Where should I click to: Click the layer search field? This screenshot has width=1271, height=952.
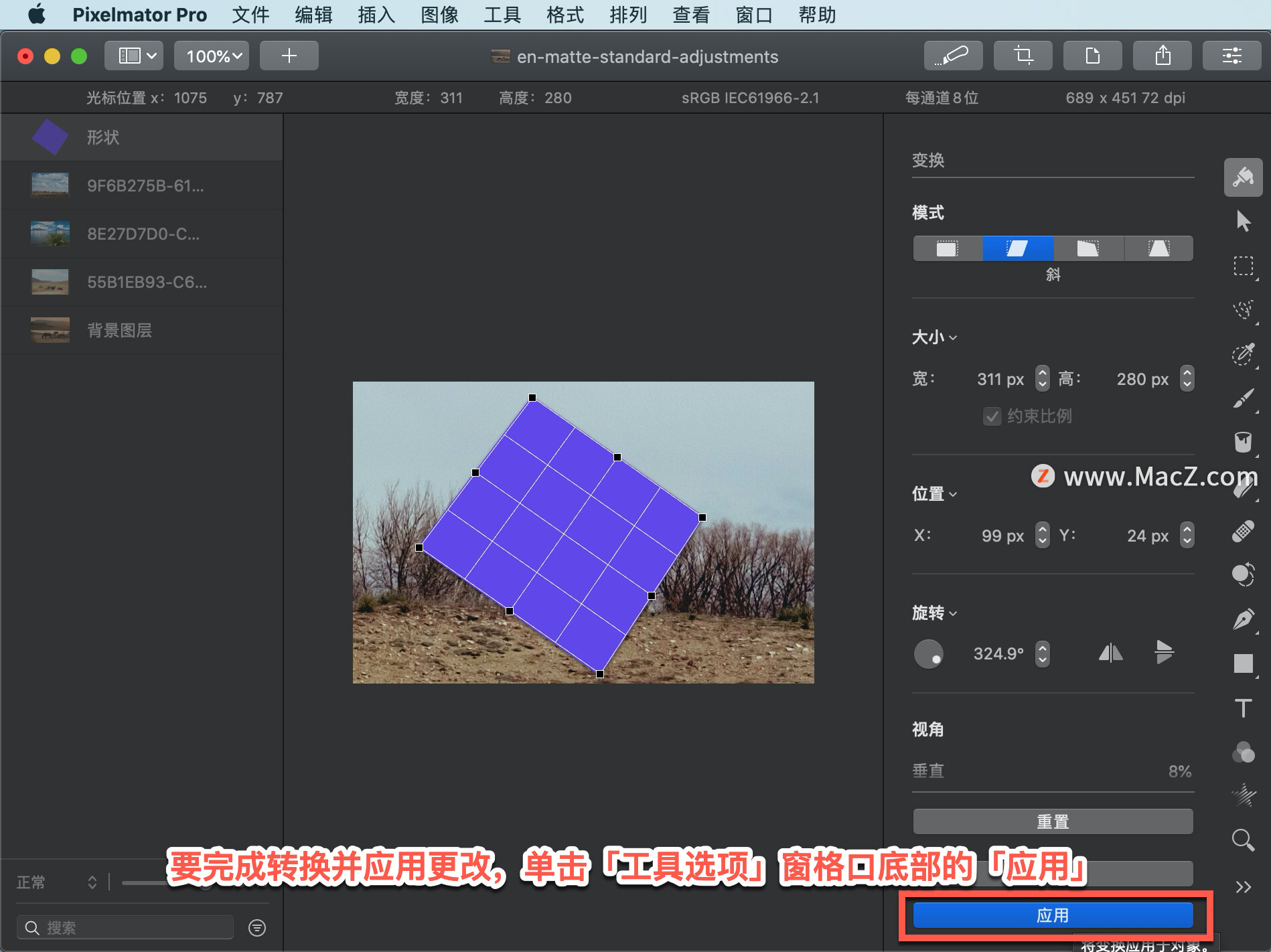click(x=125, y=928)
